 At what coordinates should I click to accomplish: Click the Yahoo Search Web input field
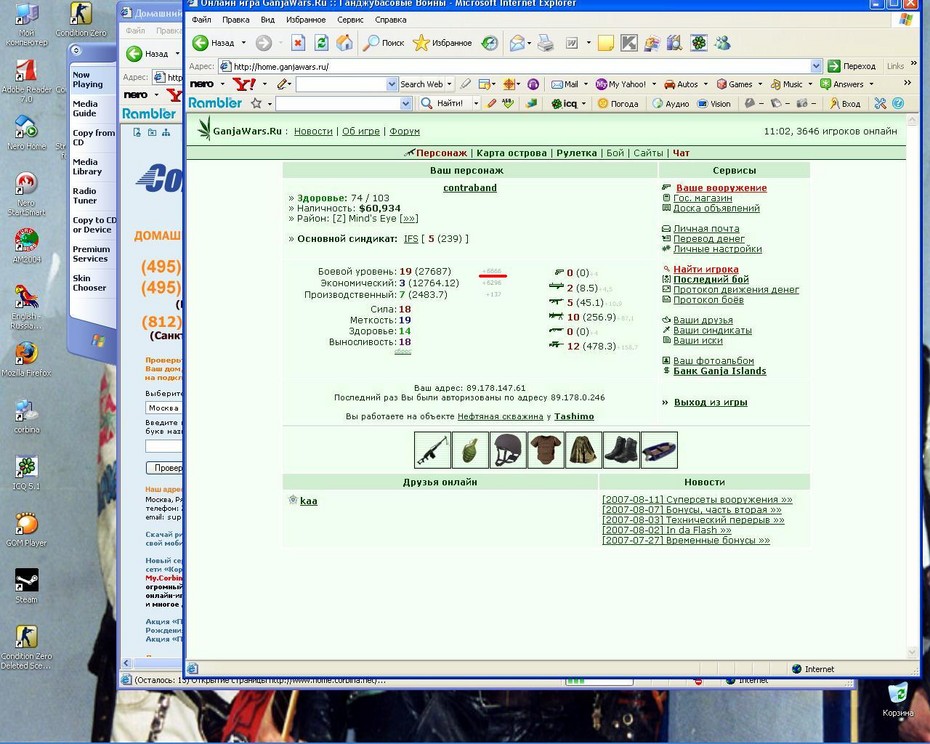click(342, 84)
